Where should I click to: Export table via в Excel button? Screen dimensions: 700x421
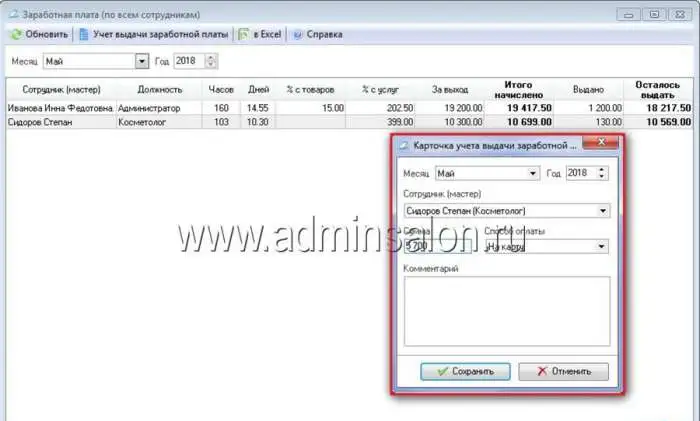click(260, 34)
